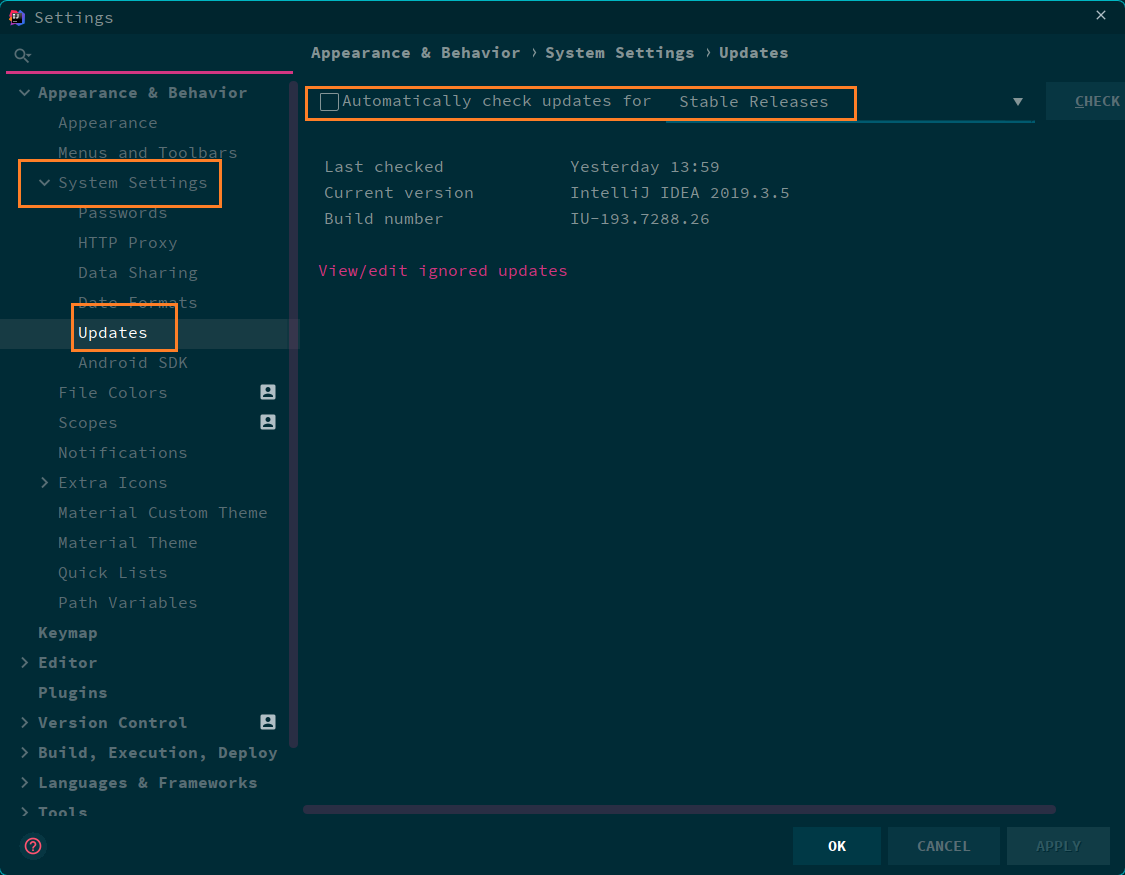Open Scopes settings

coord(88,423)
